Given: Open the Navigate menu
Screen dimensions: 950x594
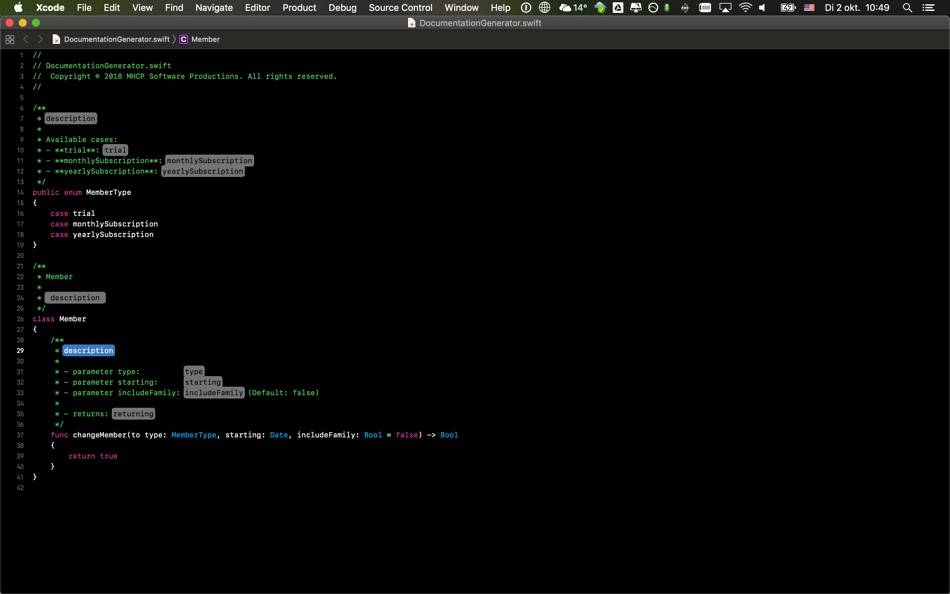Looking at the screenshot, I should pos(214,7).
